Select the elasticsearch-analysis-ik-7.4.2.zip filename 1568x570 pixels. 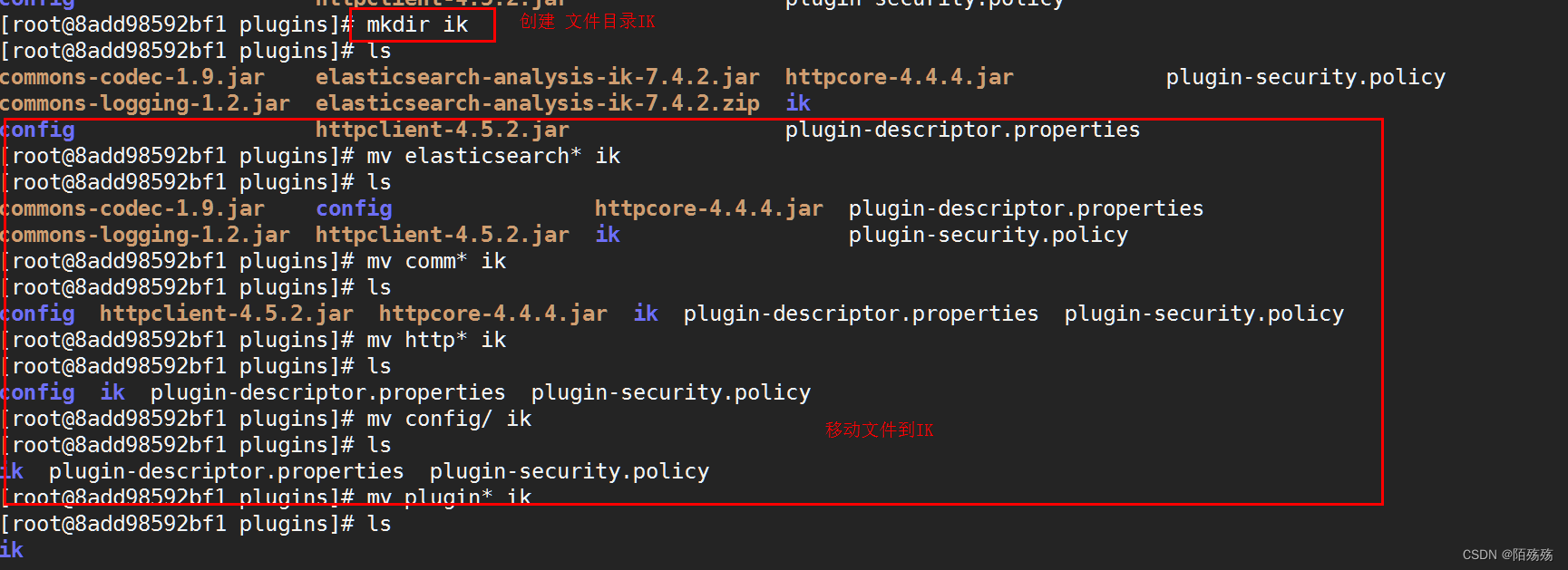click(x=537, y=103)
